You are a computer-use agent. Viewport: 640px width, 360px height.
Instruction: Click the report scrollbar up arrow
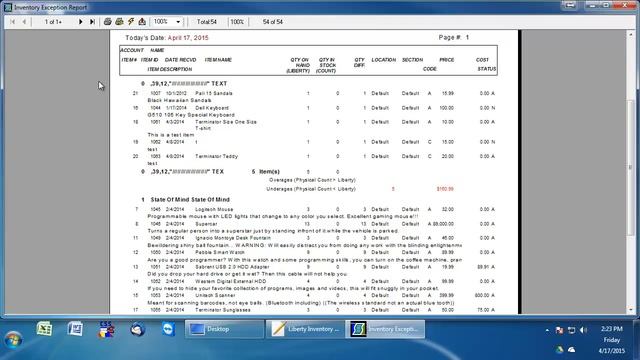tap(631, 35)
